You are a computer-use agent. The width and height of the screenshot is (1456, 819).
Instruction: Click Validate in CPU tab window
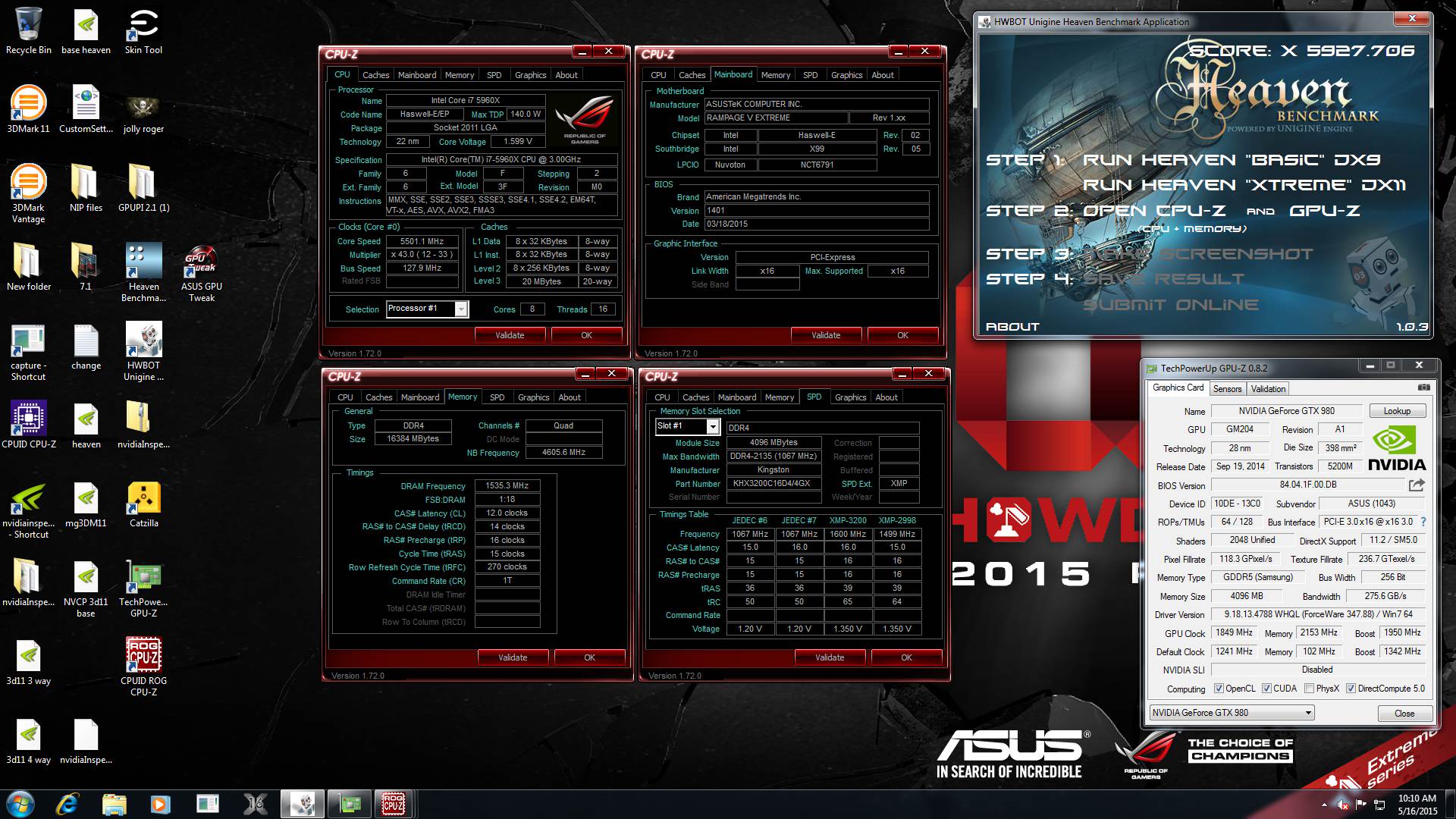click(510, 335)
